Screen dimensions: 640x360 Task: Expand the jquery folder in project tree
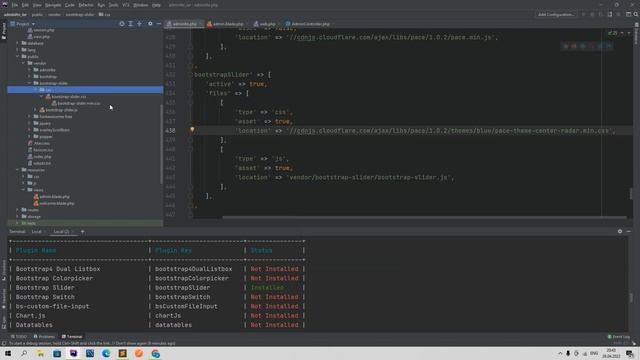pyautogui.click(x=30, y=123)
